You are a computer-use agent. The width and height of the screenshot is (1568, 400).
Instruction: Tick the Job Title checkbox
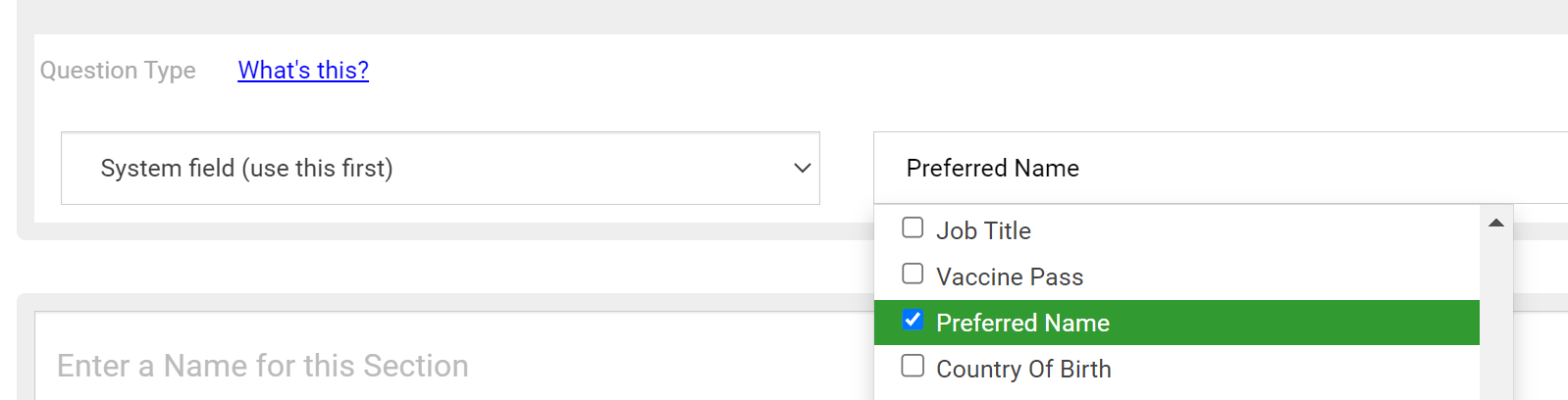[913, 228]
